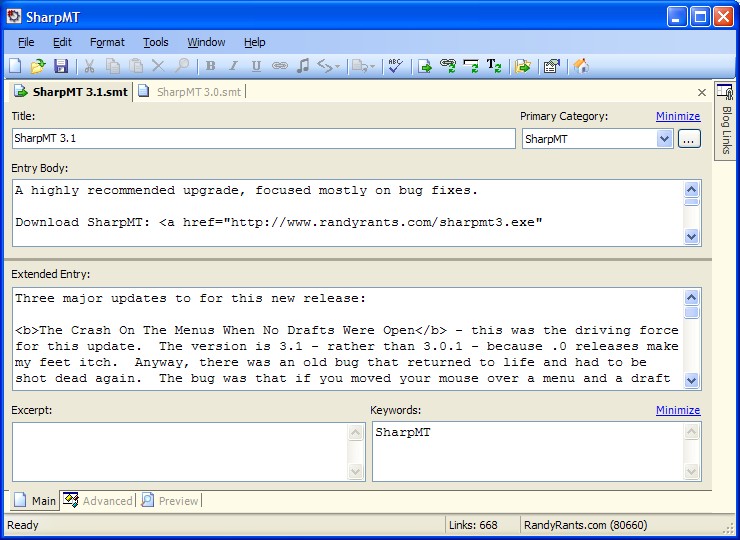The height and width of the screenshot is (540, 740).
Task: Switch to SharpMT 3.0.smt document tab
Action: [190, 92]
